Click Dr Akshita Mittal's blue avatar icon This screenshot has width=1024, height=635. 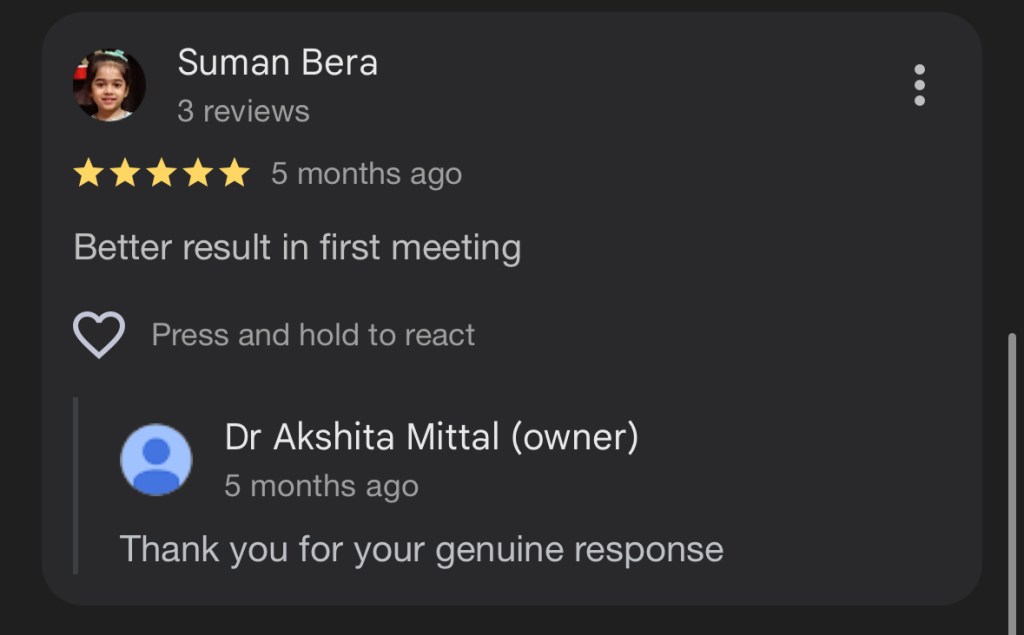click(x=156, y=459)
